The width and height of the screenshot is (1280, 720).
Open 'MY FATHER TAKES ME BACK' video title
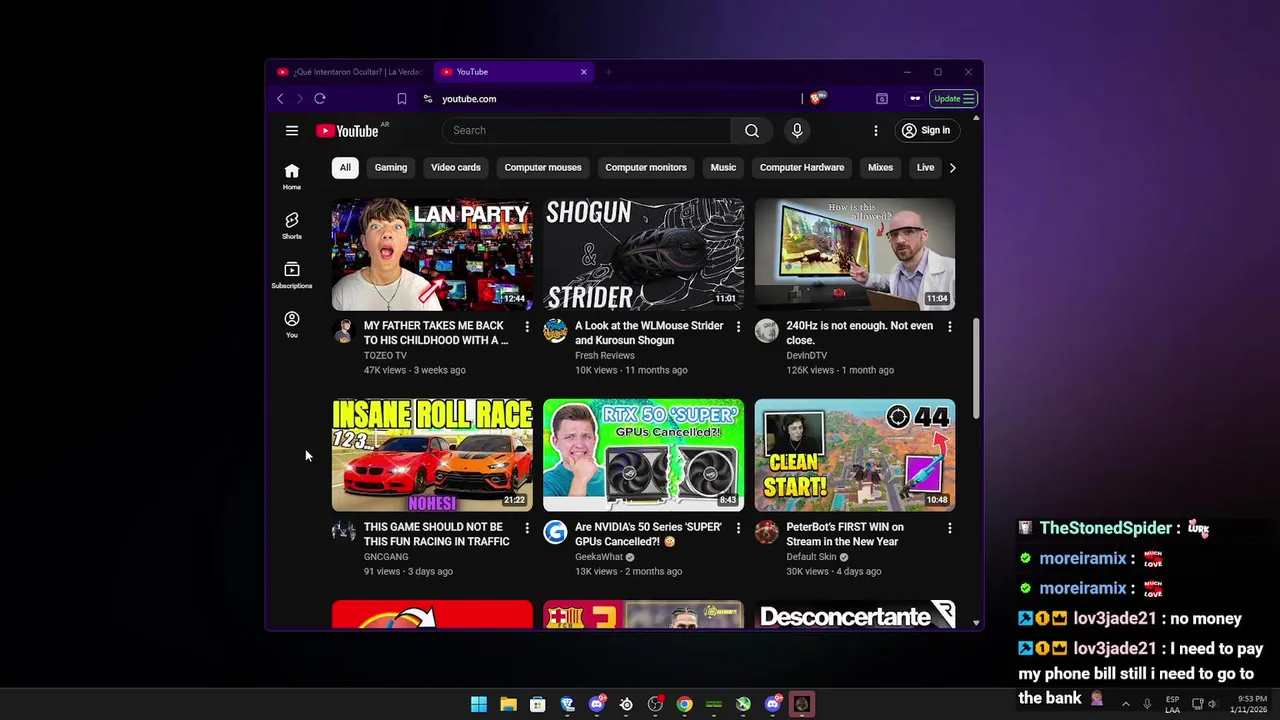[x=436, y=333]
